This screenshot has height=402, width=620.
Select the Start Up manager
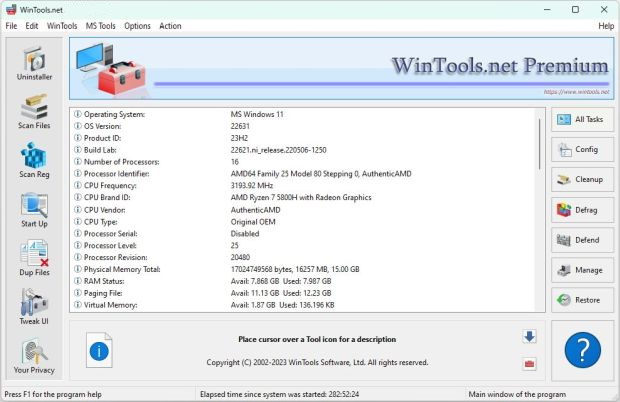point(34,209)
